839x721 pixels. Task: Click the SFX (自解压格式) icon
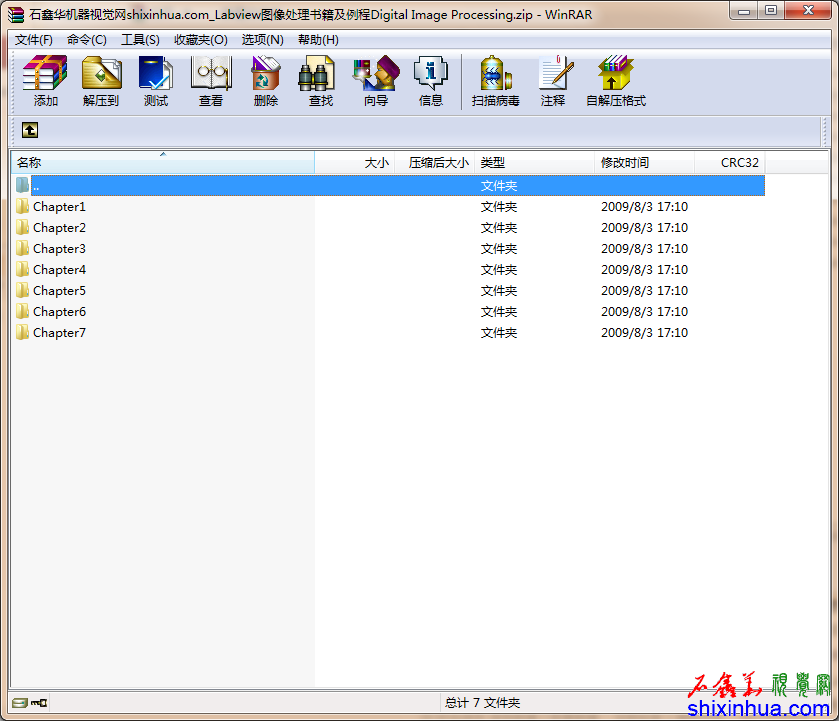615,81
